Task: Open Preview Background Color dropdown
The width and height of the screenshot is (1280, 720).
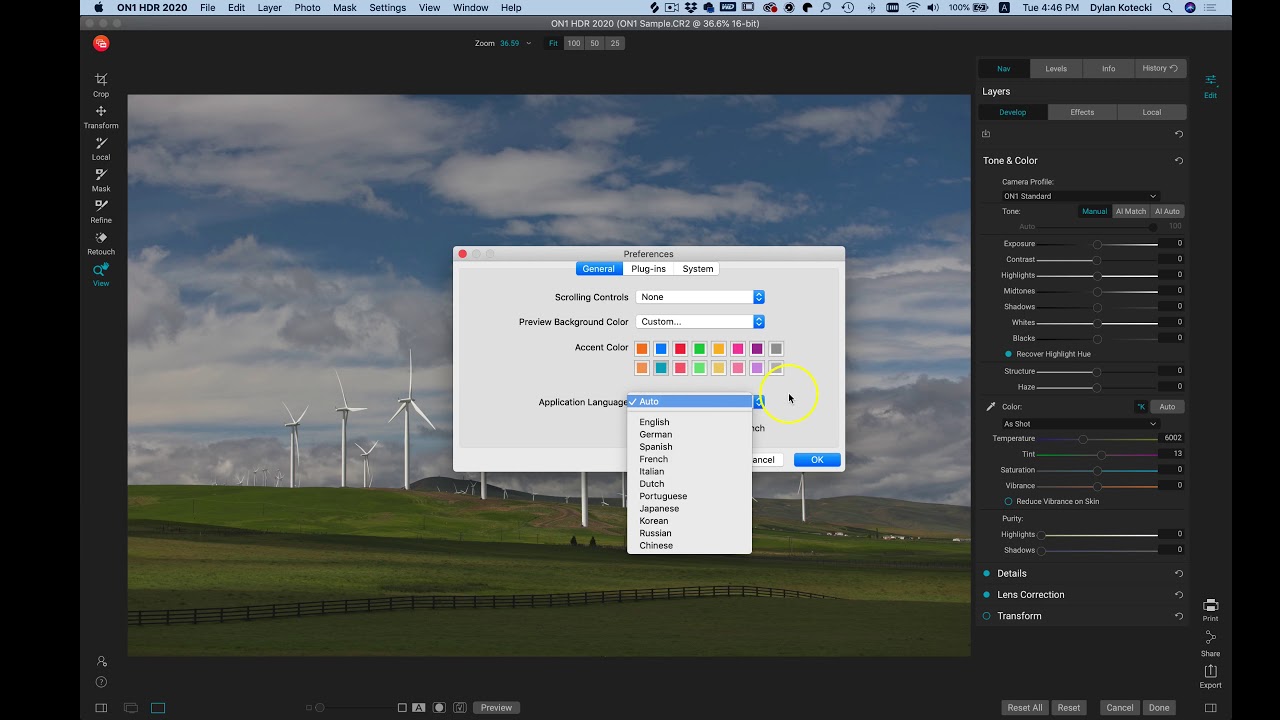Action: point(700,322)
